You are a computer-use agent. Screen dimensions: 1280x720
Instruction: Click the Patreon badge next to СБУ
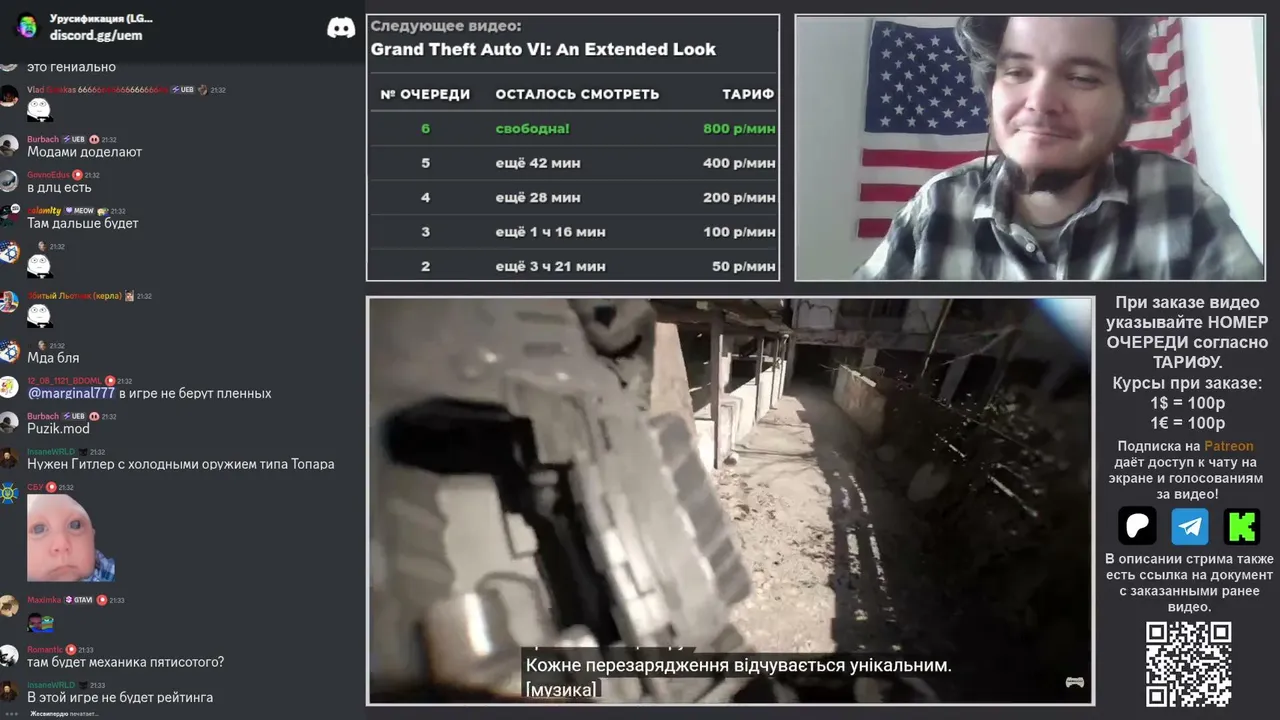(x=51, y=487)
